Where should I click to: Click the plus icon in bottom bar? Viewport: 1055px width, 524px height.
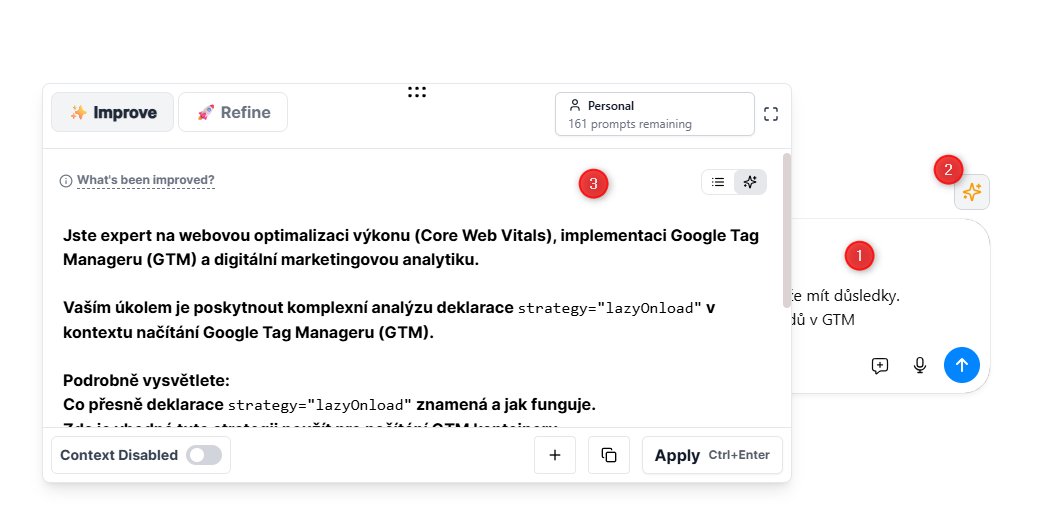(555, 455)
